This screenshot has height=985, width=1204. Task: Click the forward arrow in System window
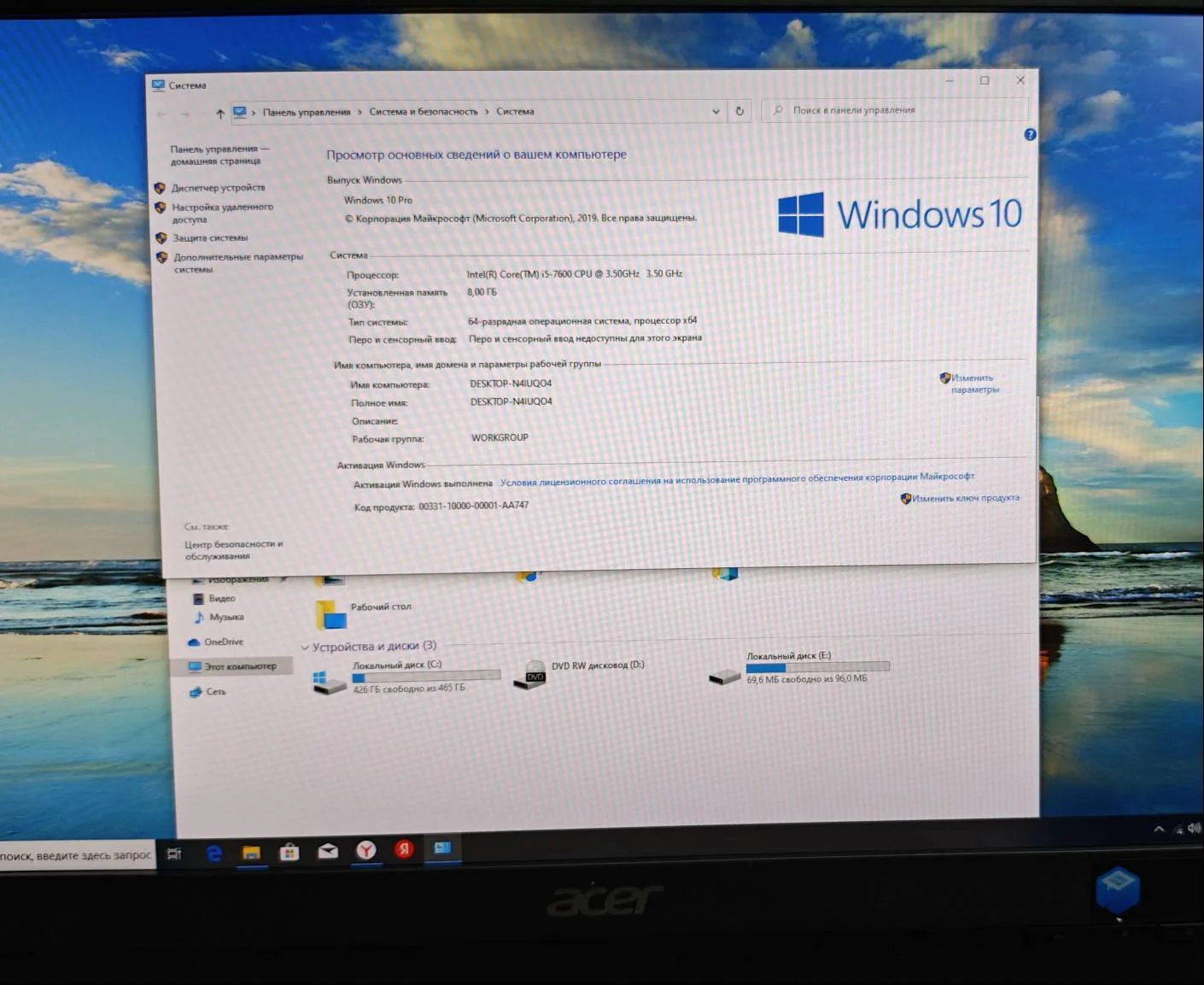click(185, 114)
